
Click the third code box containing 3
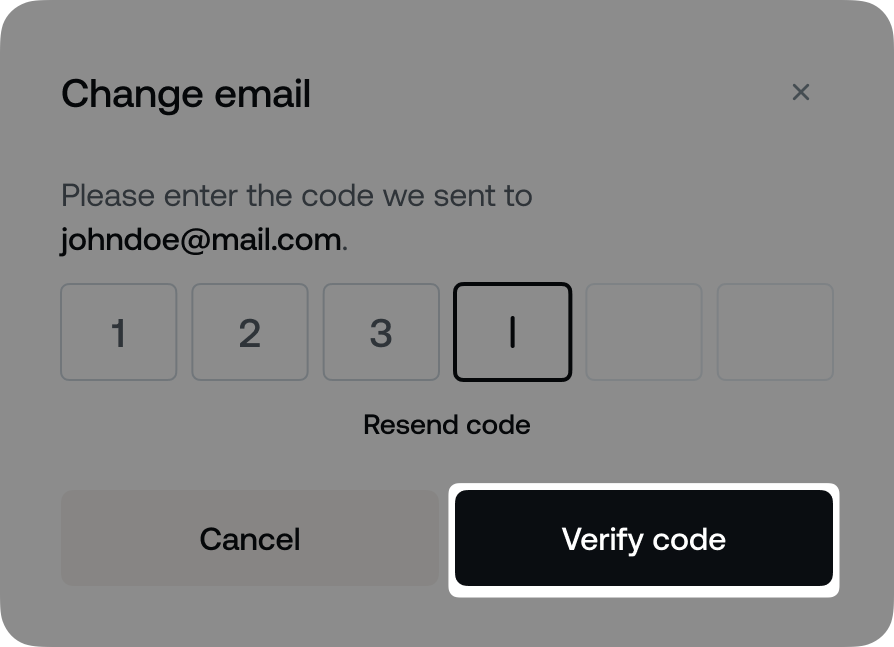pos(381,332)
